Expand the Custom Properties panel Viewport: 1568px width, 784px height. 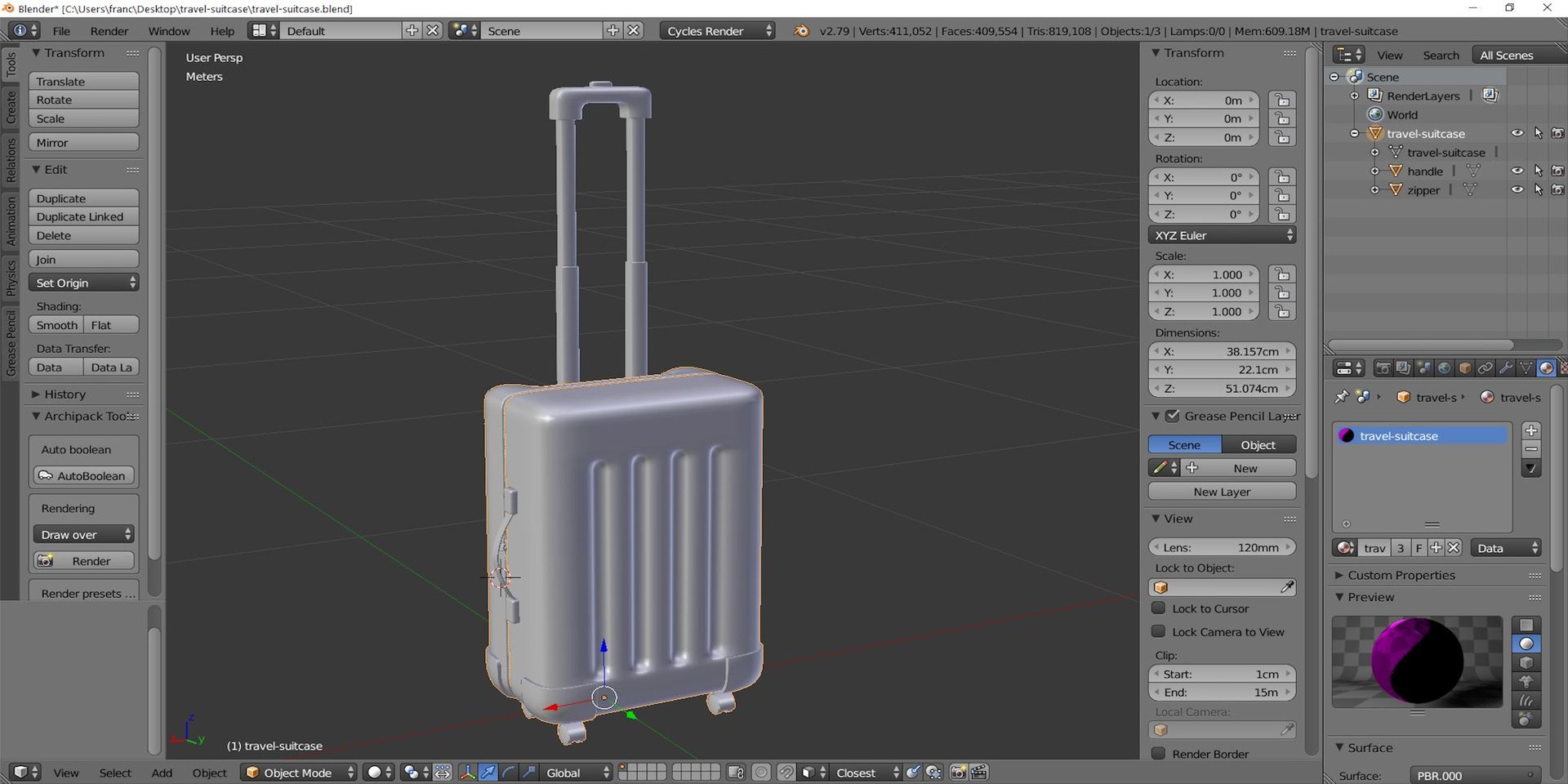(x=1401, y=575)
